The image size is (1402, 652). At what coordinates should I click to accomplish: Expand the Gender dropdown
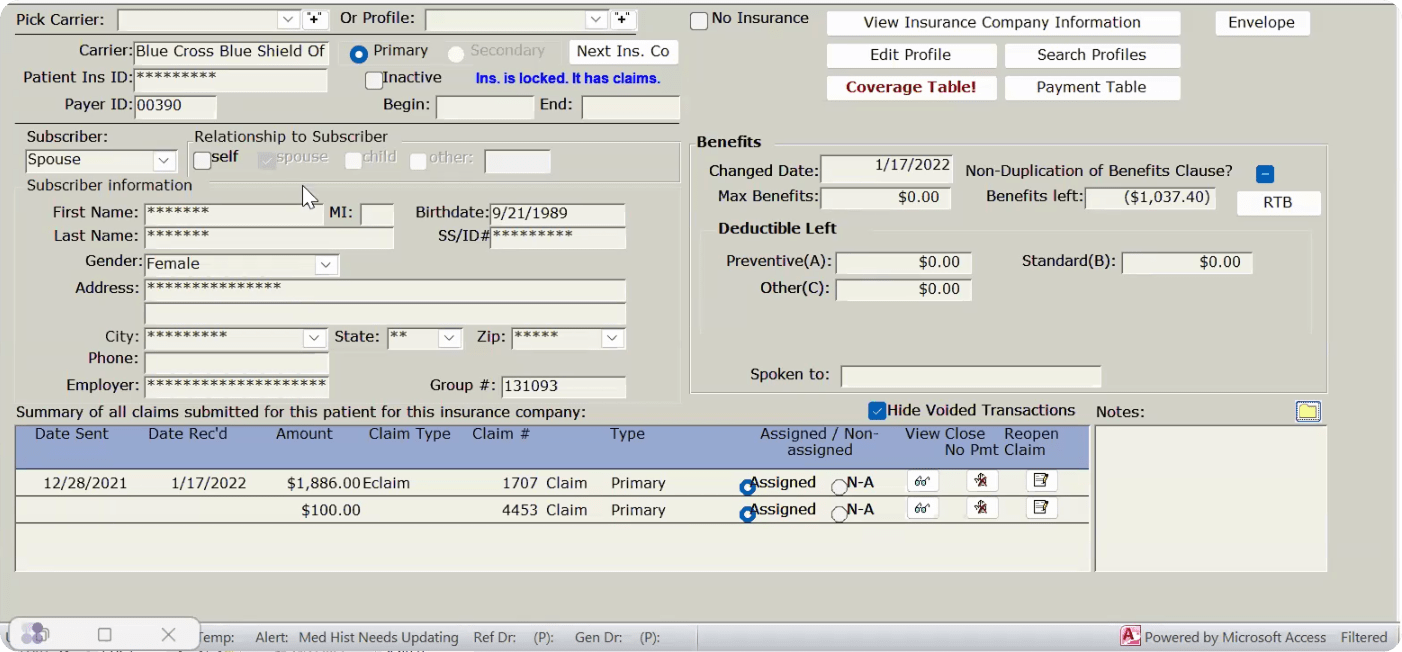(x=326, y=265)
